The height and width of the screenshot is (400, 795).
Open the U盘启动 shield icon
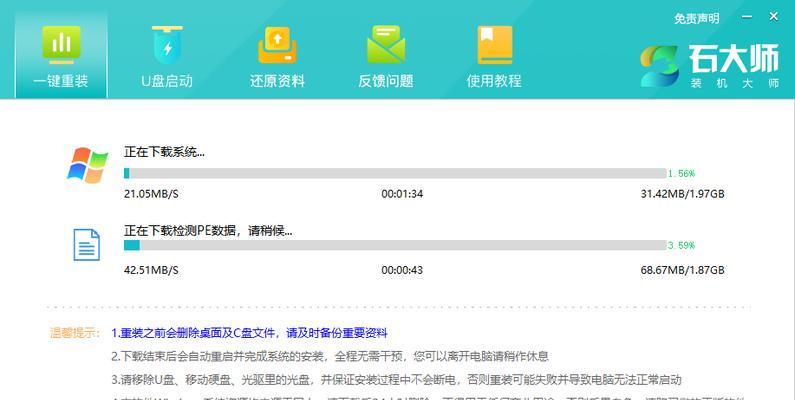point(167,45)
